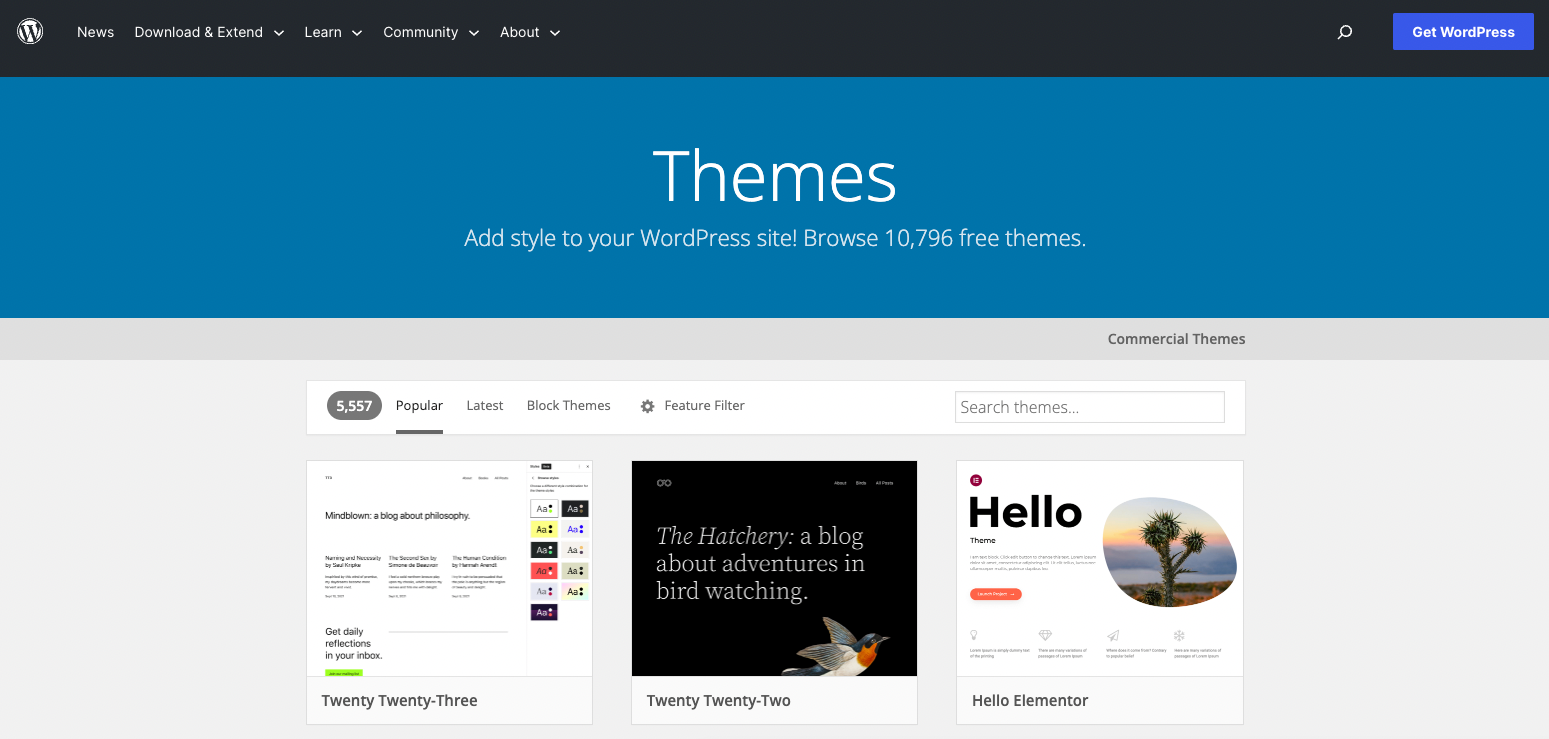Open the site search magnifier icon

point(1345,32)
